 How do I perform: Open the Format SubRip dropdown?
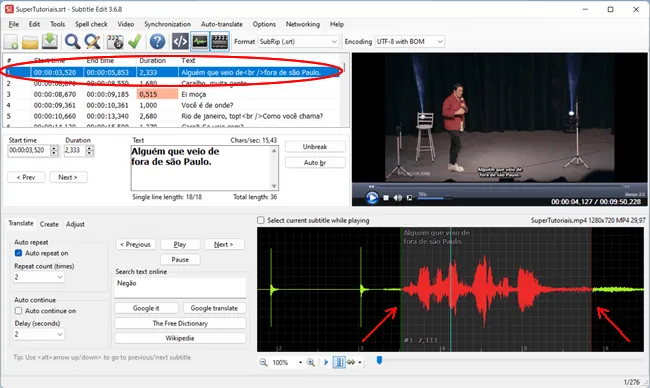click(x=298, y=41)
